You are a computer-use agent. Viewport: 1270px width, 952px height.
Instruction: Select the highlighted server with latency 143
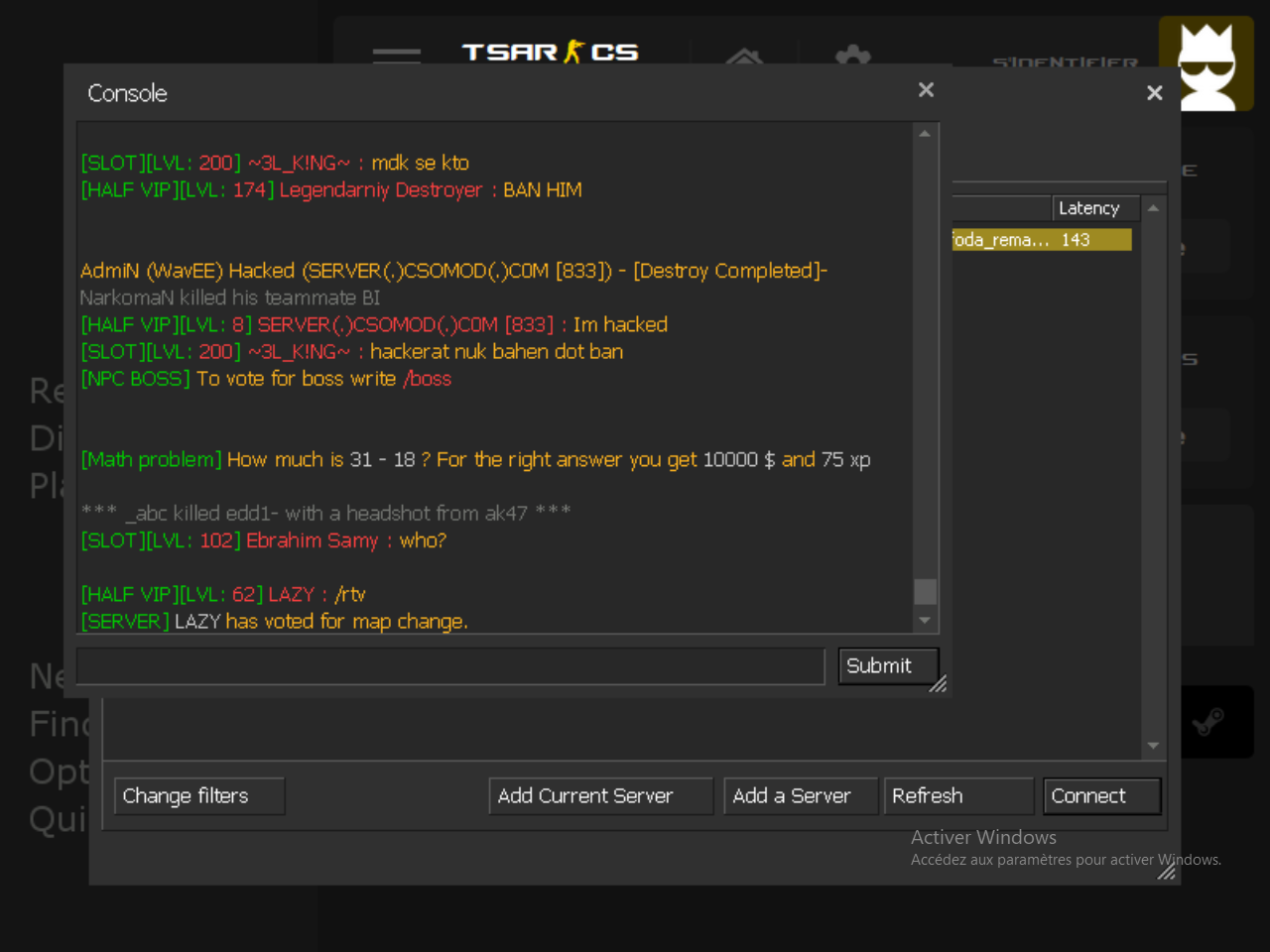click(1040, 240)
